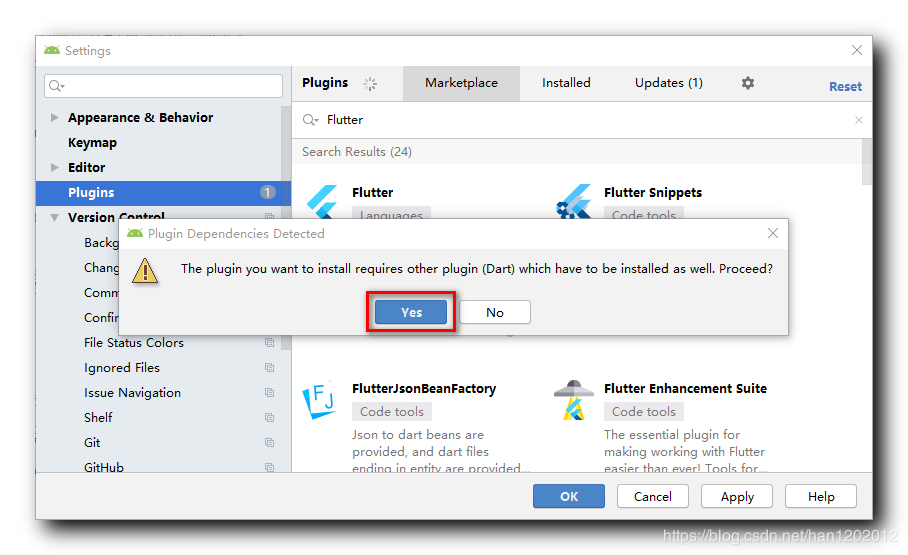
Task: Open FlutterJsonBeanFactory plugin title
Action: coord(424,388)
